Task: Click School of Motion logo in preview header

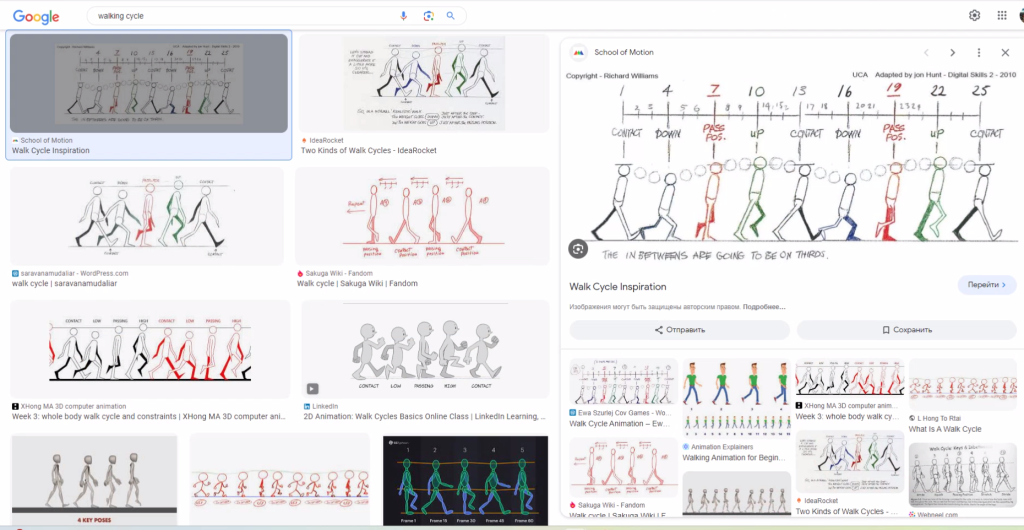Action: [x=578, y=52]
